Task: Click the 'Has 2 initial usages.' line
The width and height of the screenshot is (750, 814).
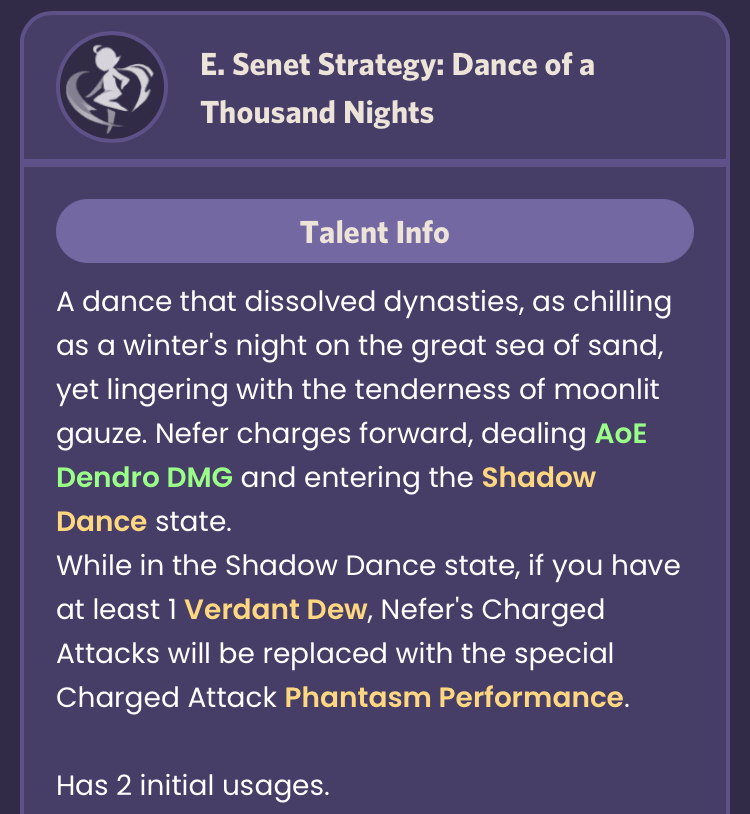Action: click(x=193, y=785)
